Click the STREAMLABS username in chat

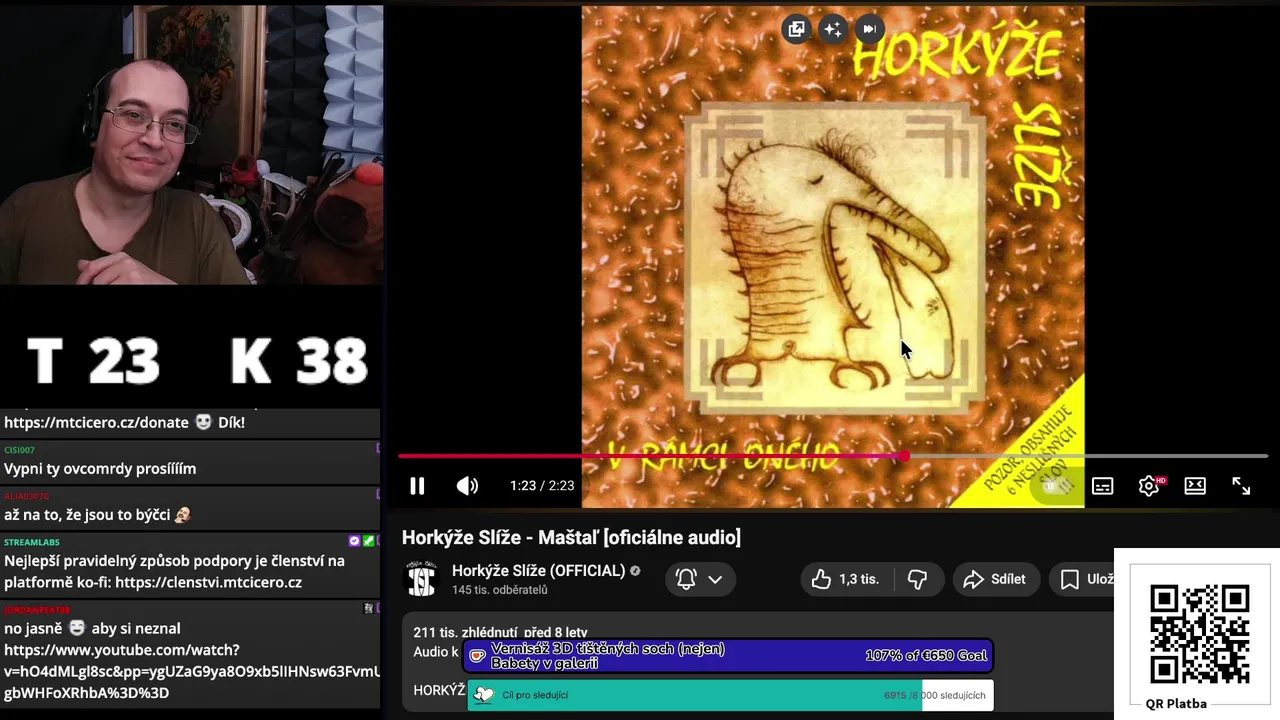pos(32,542)
